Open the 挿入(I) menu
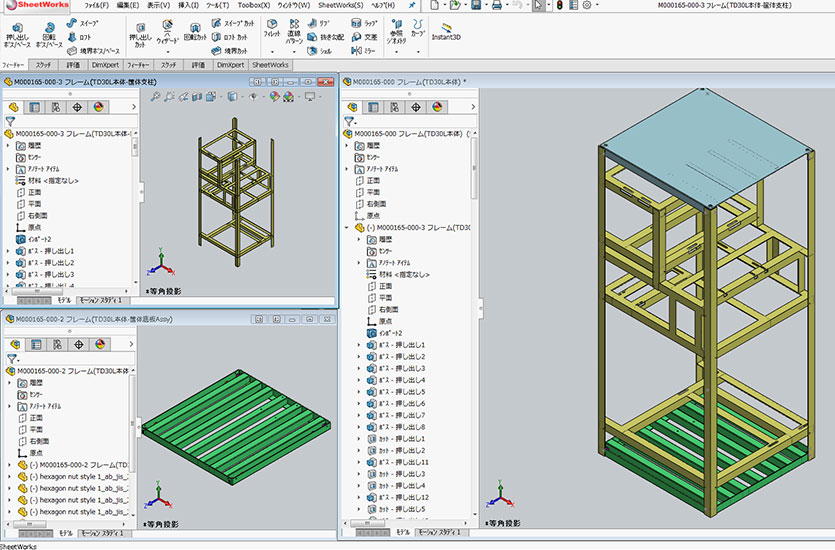Viewport: 835px width, 550px height. coord(189,5)
